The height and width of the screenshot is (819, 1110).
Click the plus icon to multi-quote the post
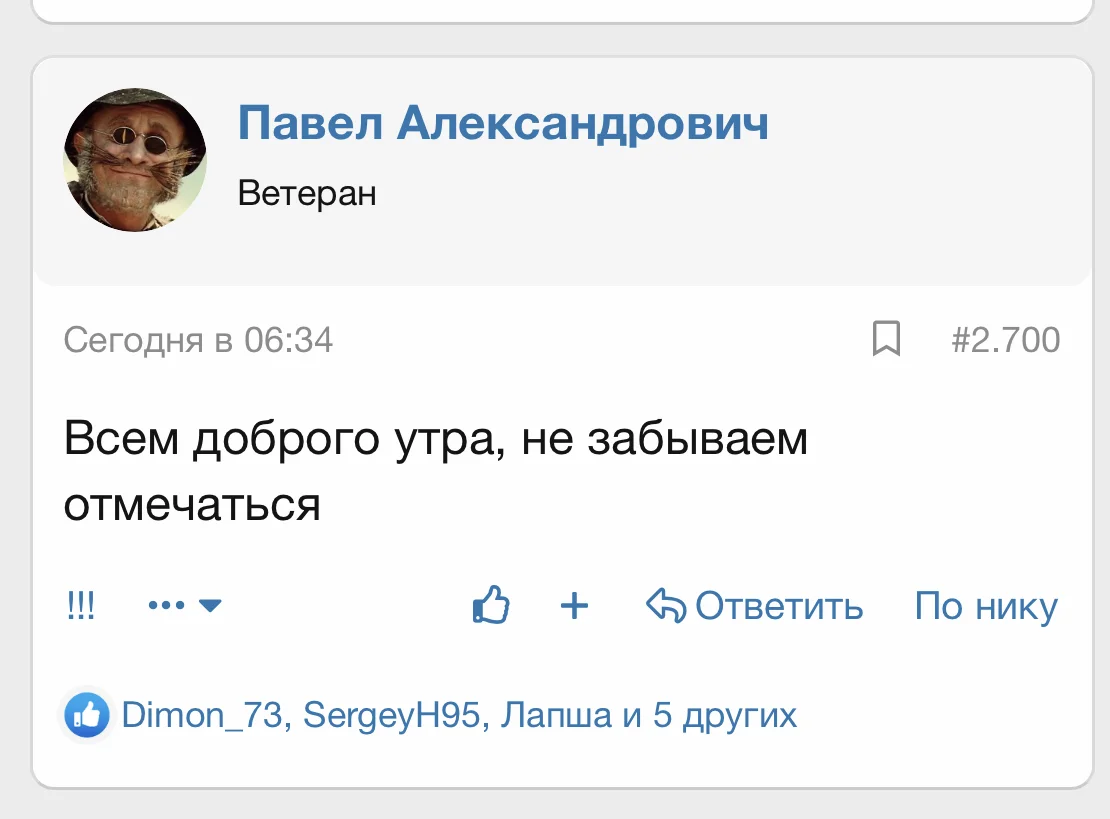coord(573,605)
